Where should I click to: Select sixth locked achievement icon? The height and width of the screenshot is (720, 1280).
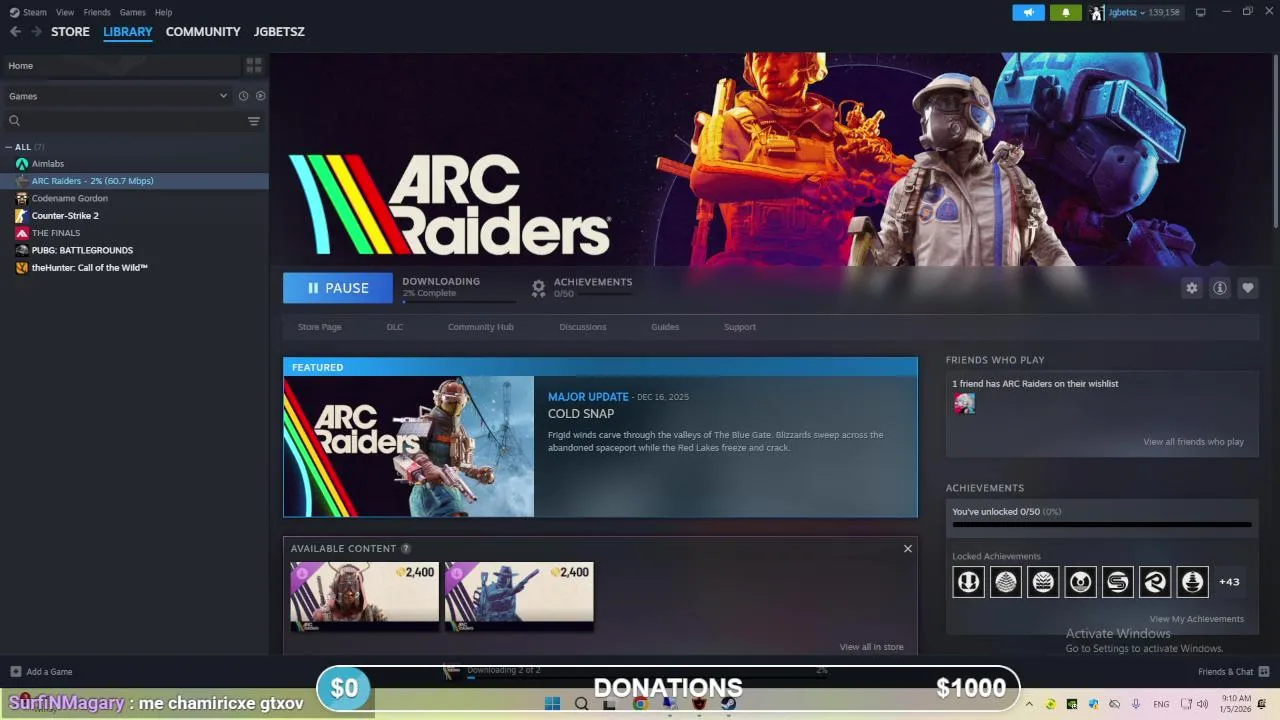pyautogui.click(x=1155, y=582)
